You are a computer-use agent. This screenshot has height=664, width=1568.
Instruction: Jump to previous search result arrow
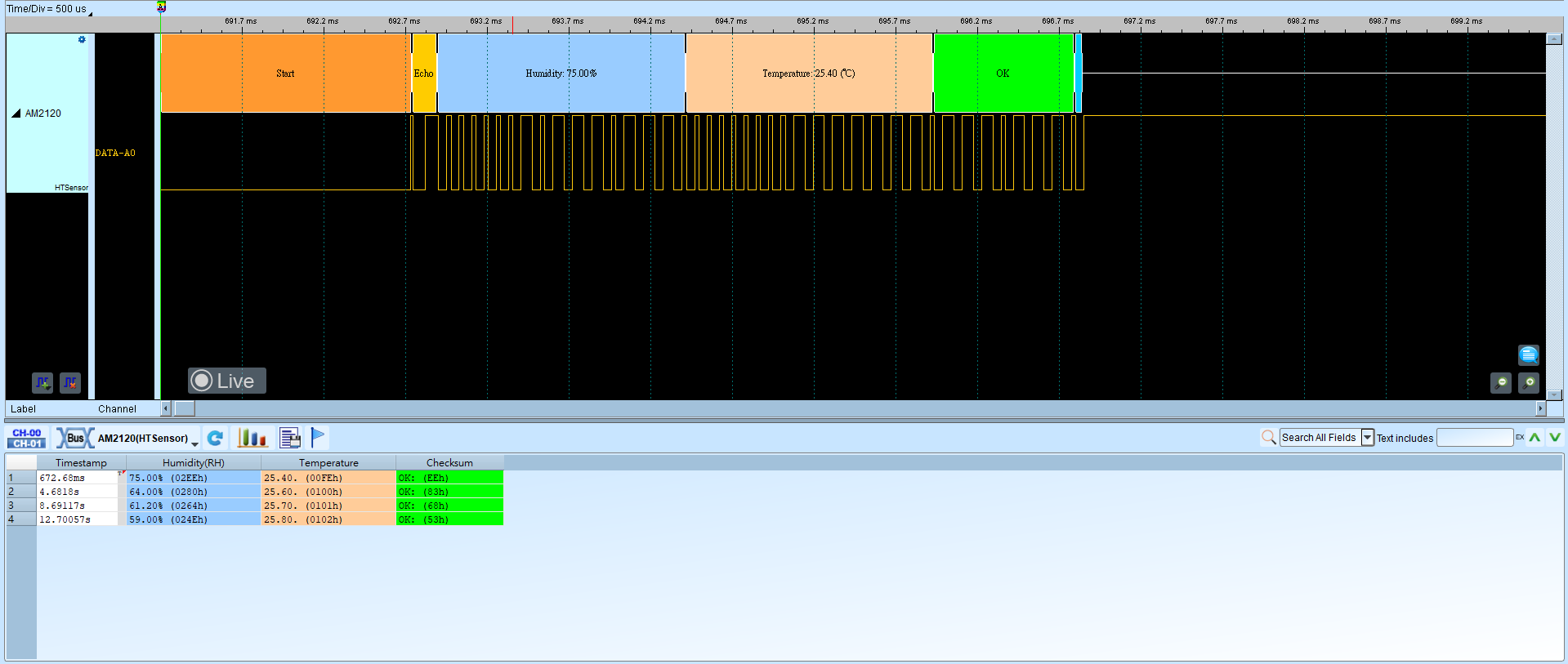(x=1535, y=438)
